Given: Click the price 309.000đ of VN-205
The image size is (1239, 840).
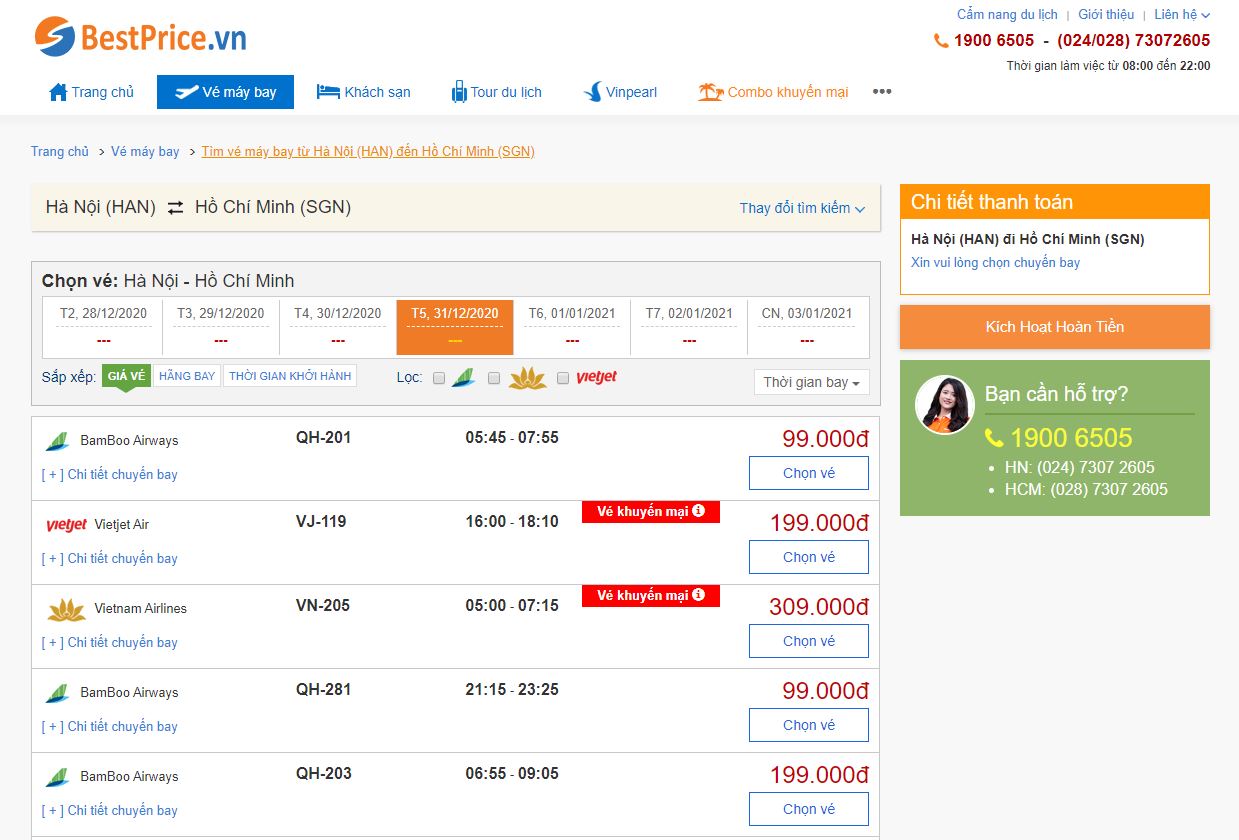Looking at the screenshot, I should coord(819,607).
